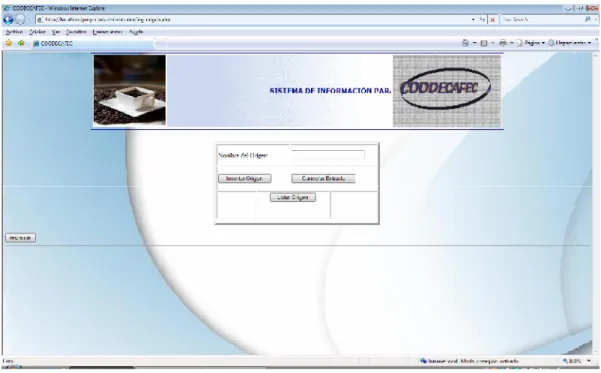Viewport: 601px width, 373px height.
Task: Click the Internet Explorer title bar icon
Action: coord(7,8)
